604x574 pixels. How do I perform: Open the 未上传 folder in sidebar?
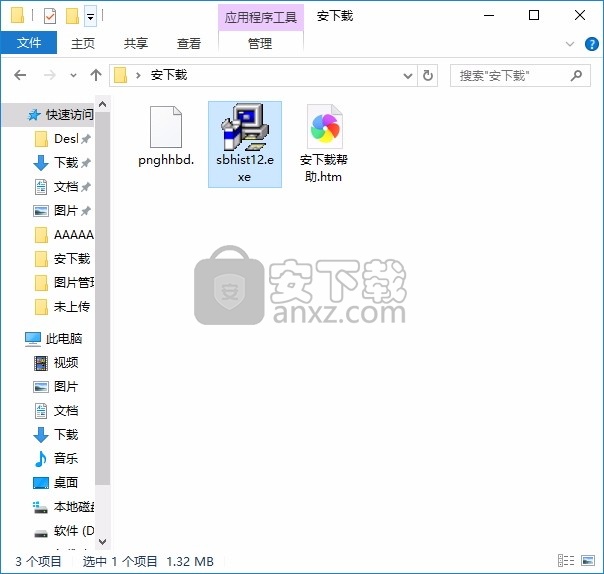click(x=62, y=307)
